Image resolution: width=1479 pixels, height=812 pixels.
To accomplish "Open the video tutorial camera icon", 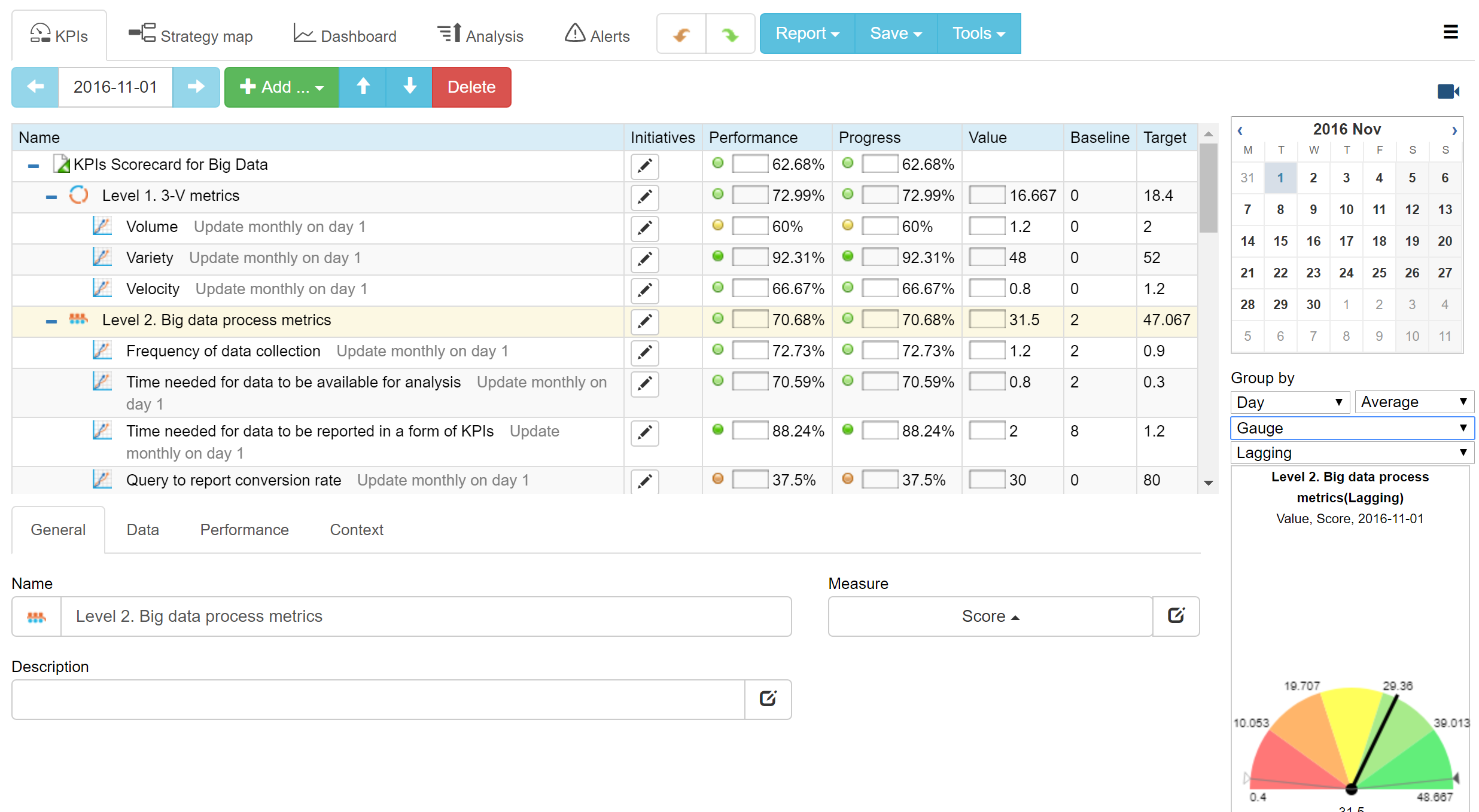I will [1448, 91].
